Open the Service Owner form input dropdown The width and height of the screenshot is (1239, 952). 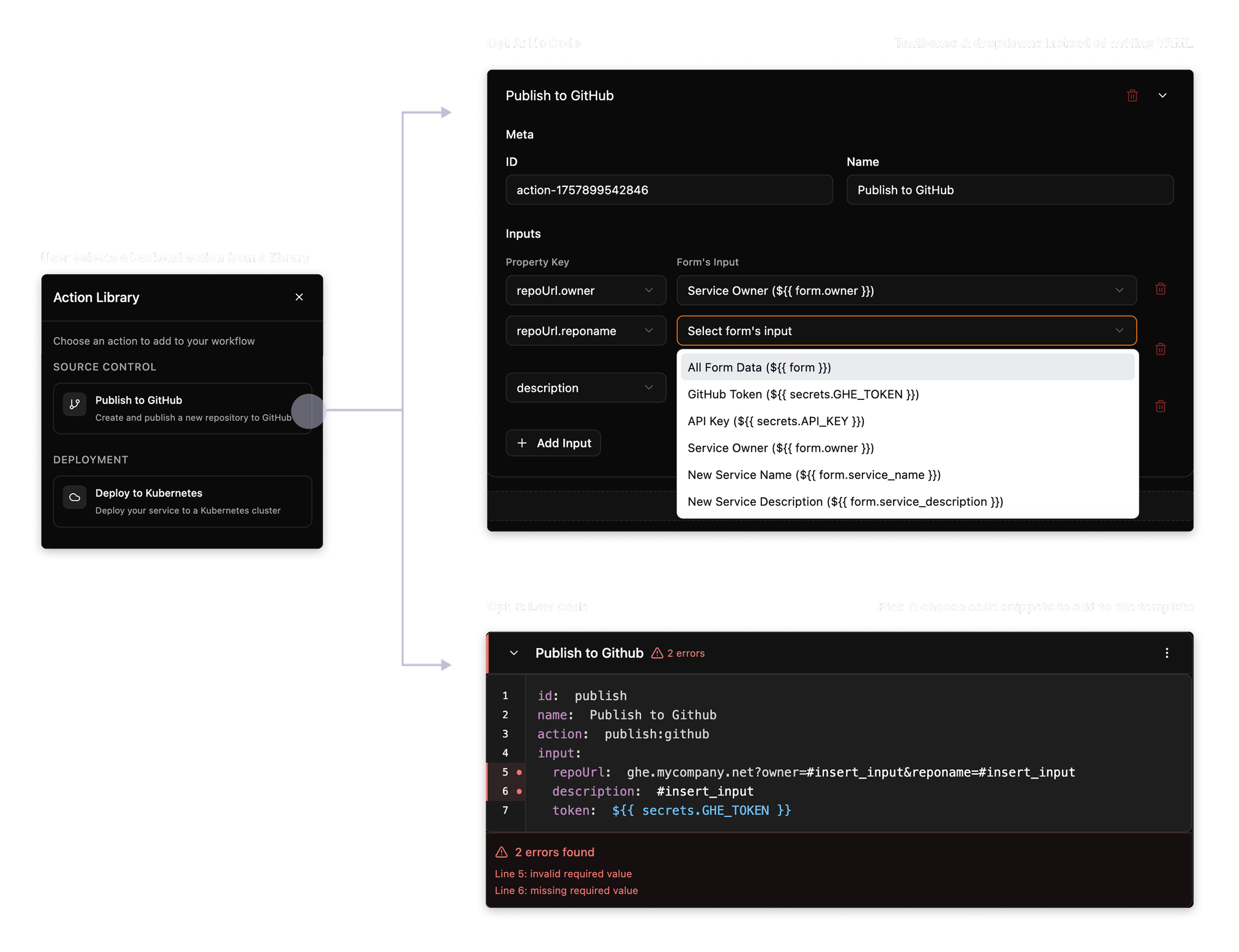coord(906,290)
